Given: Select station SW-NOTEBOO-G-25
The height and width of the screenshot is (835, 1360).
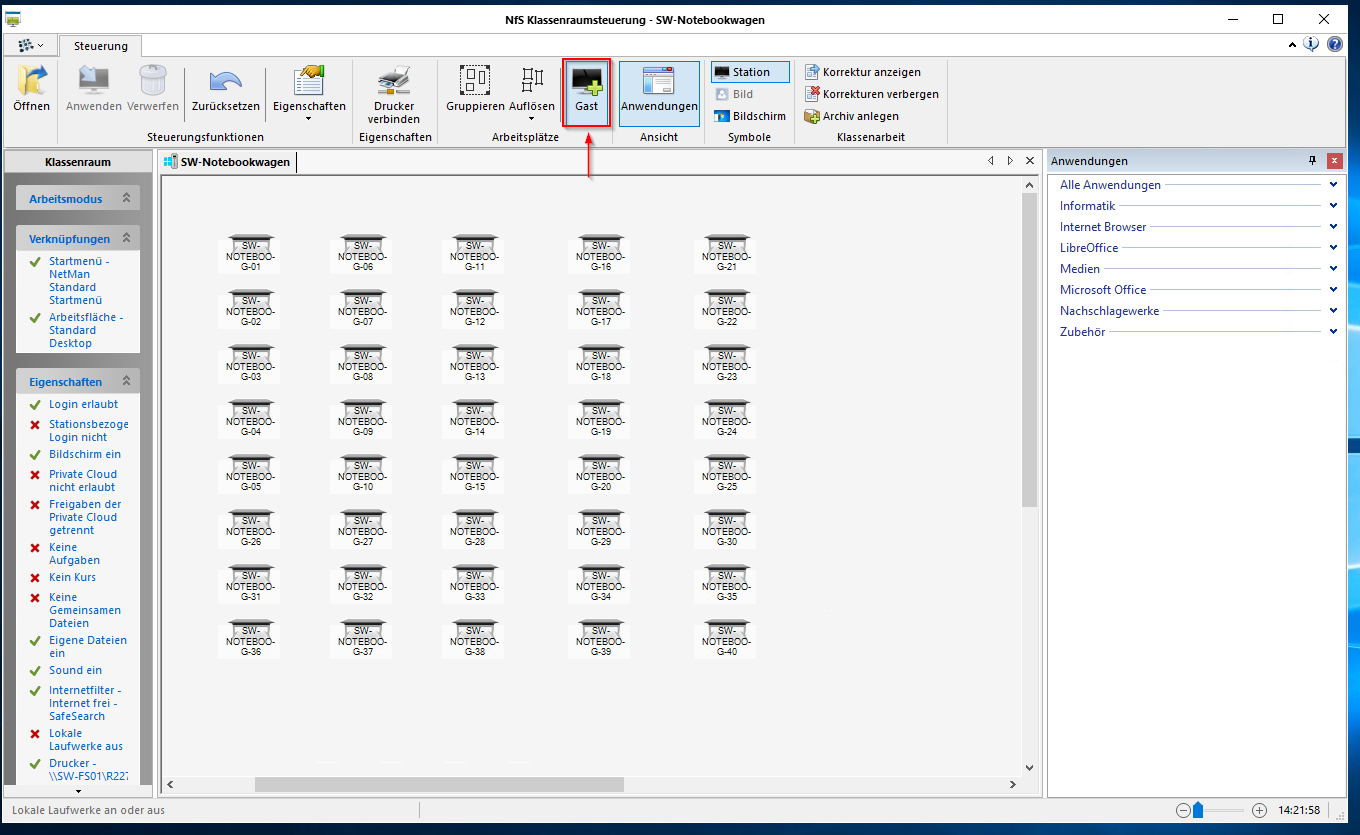Looking at the screenshot, I should (726, 474).
